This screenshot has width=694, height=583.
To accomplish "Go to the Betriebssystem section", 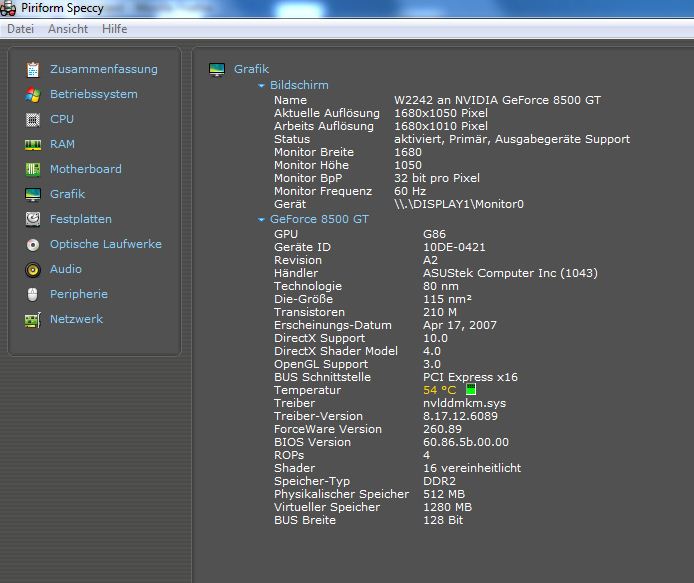I will point(94,94).
